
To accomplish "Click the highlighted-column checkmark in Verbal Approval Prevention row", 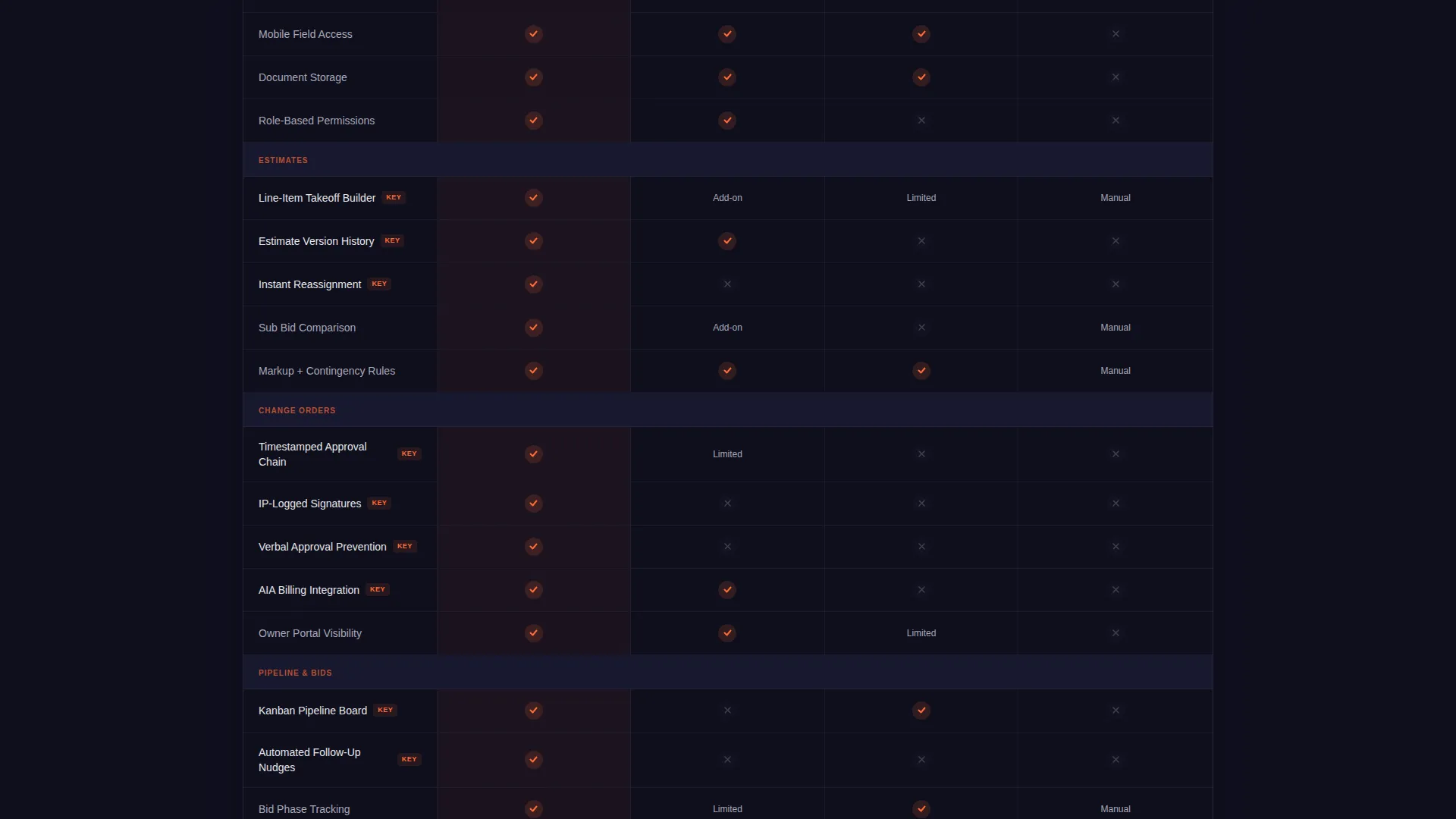I will [534, 547].
